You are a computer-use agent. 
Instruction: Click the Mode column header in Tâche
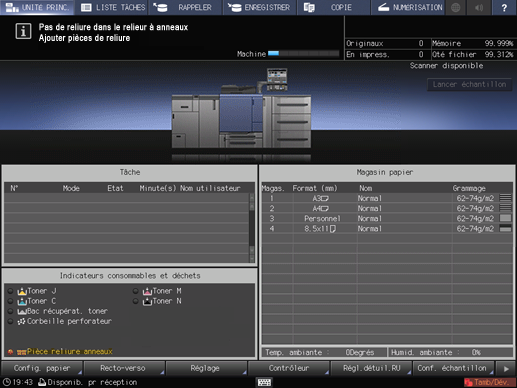(71, 188)
